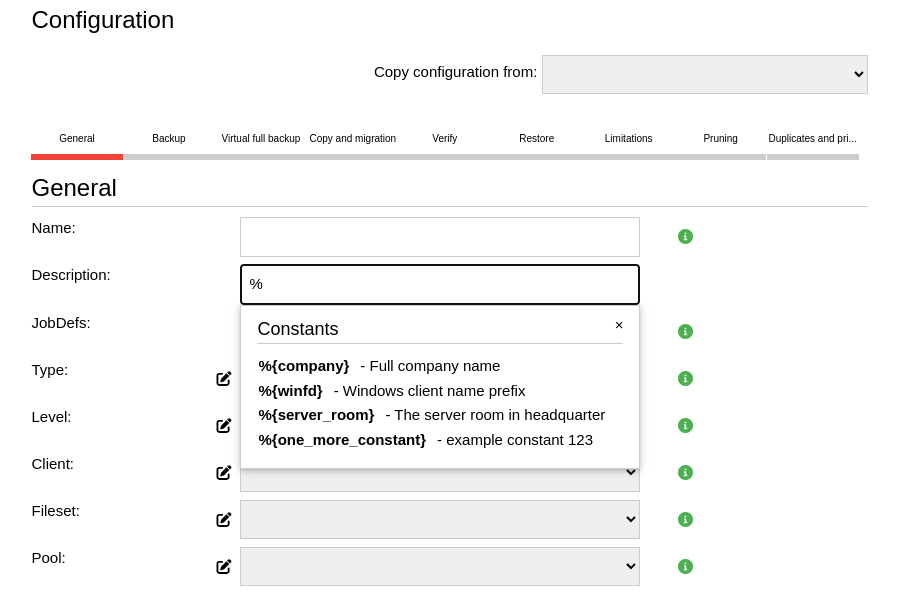The height and width of the screenshot is (593, 899).
Task: Switch to the General tab
Action: tap(77, 138)
